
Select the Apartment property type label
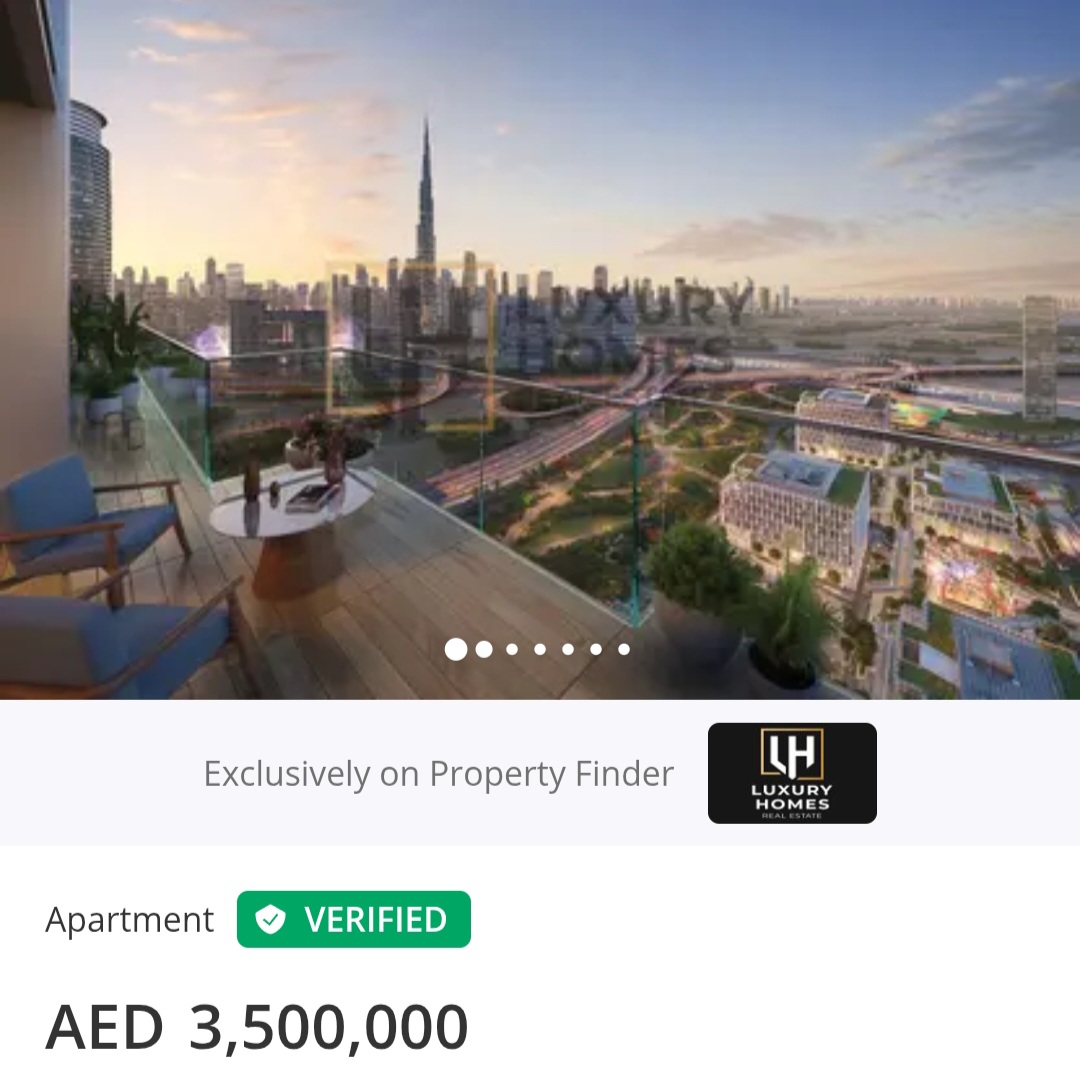tap(129, 920)
